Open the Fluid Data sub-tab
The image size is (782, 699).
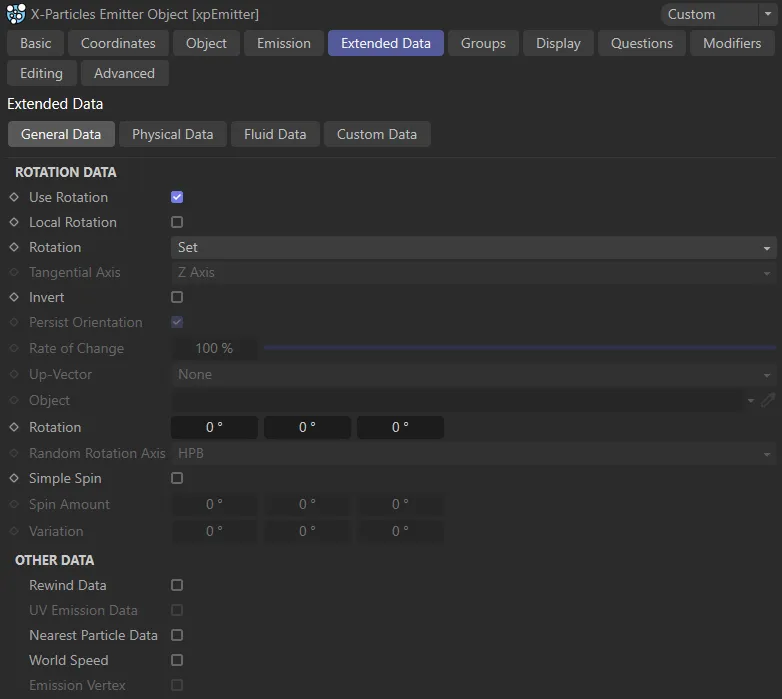click(275, 134)
